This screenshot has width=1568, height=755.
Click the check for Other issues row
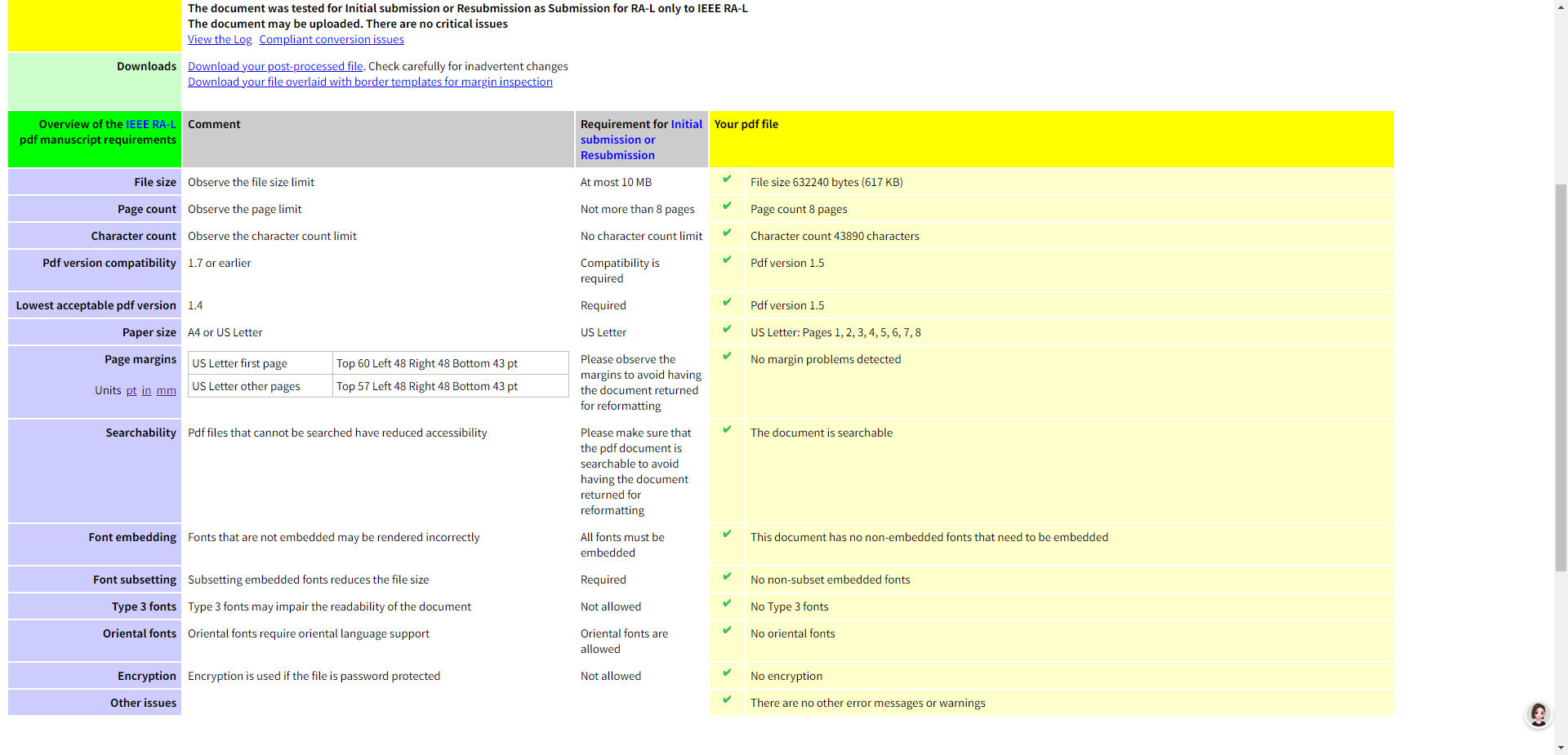coord(727,699)
